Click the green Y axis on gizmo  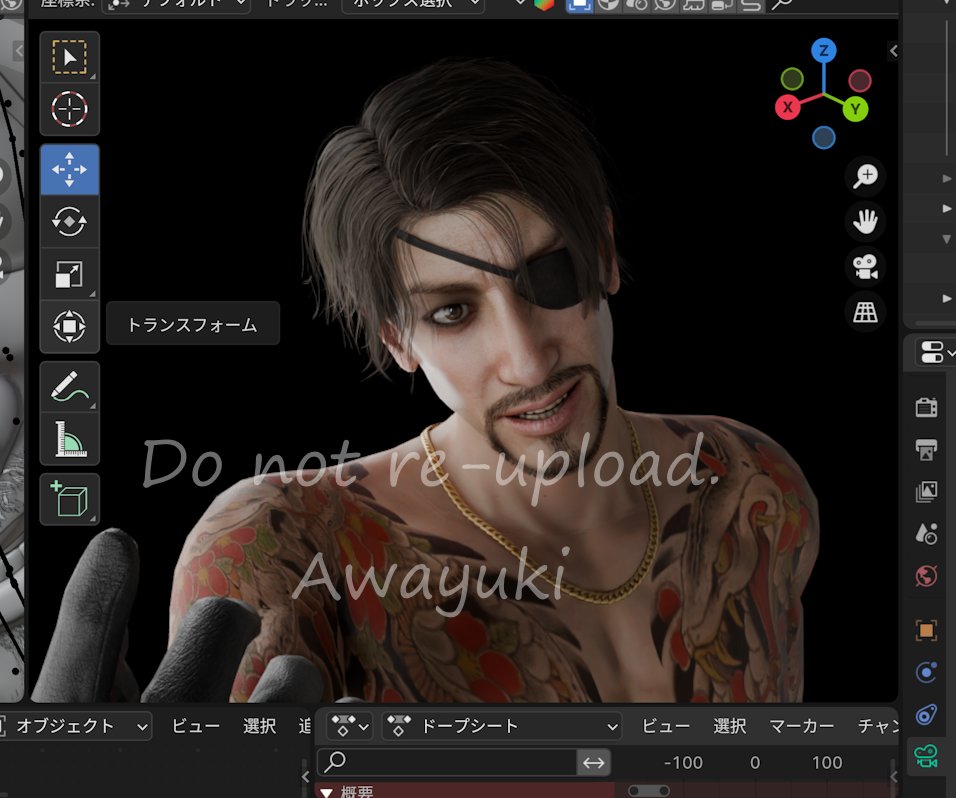pyautogui.click(x=855, y=109)
